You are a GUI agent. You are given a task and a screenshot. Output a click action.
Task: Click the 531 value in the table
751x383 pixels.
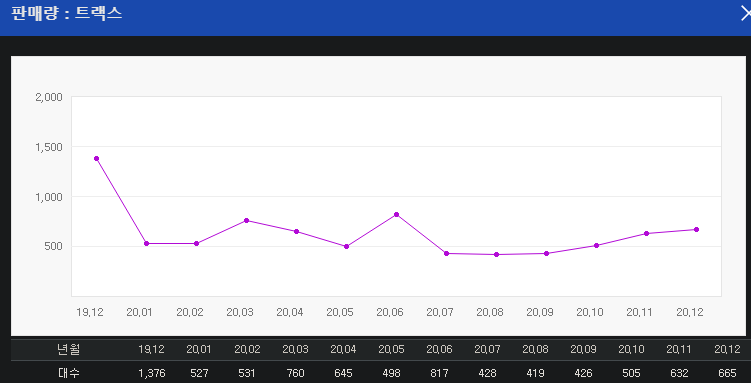coord(247,373)
